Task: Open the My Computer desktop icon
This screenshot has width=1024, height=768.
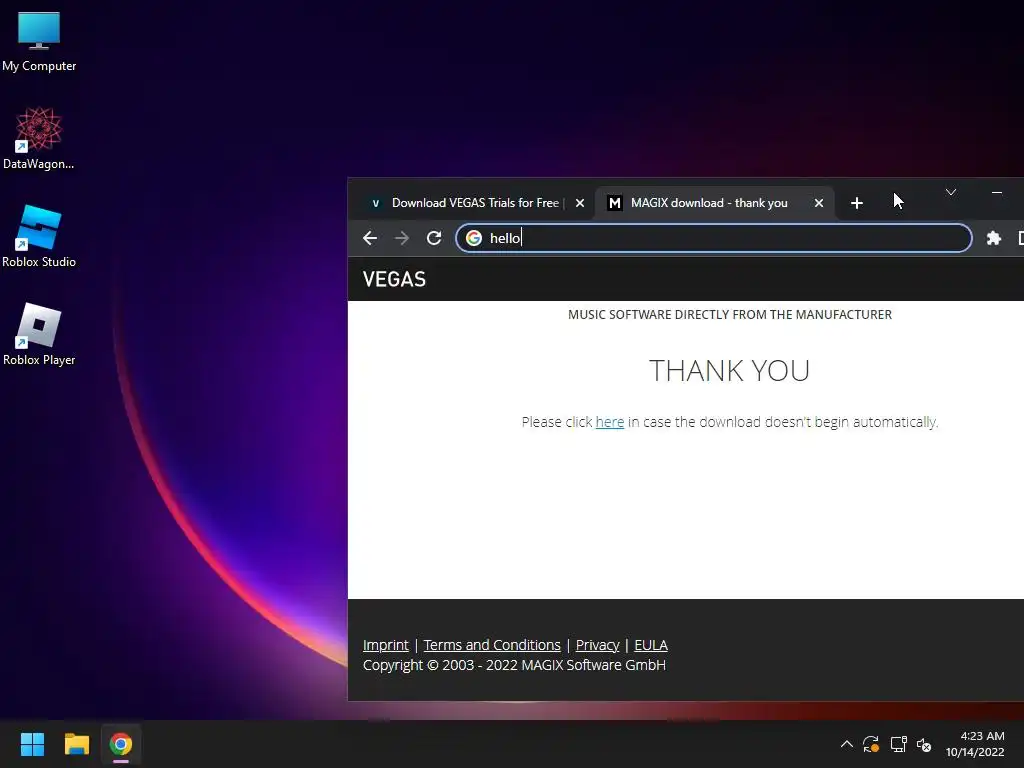Action: click(39, 42)
